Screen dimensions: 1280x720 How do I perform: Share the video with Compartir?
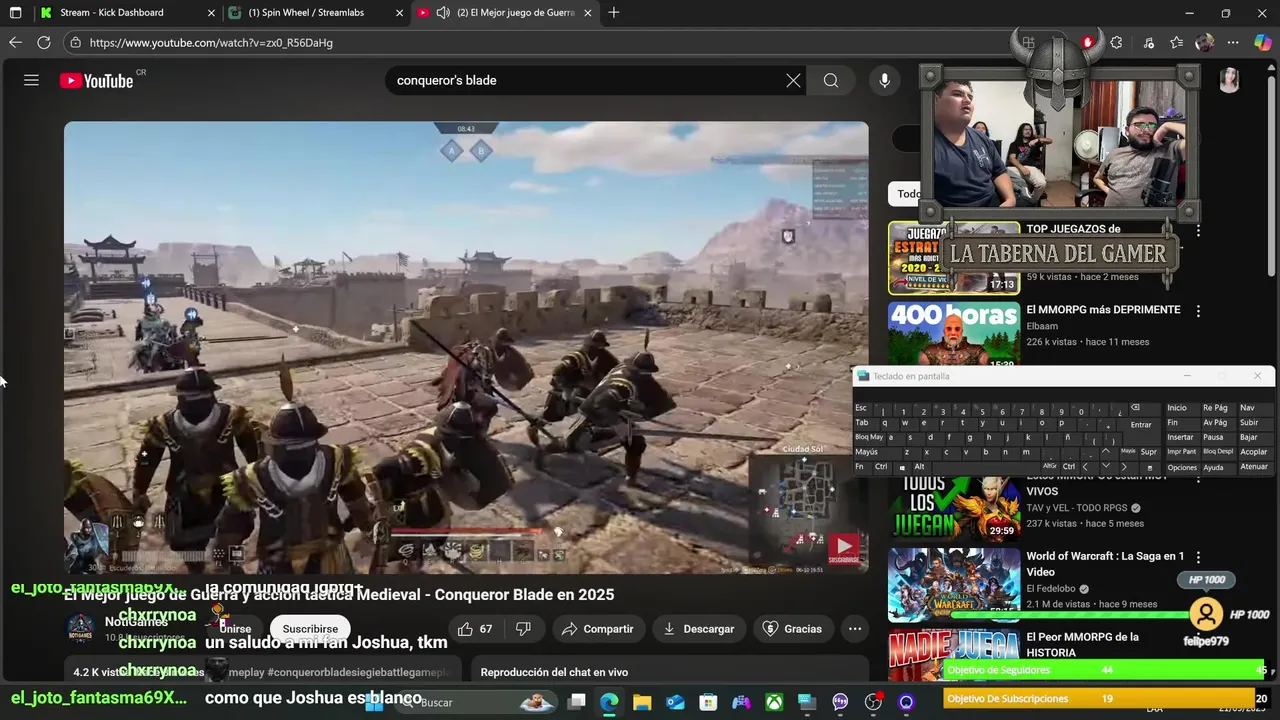[597, 629]
